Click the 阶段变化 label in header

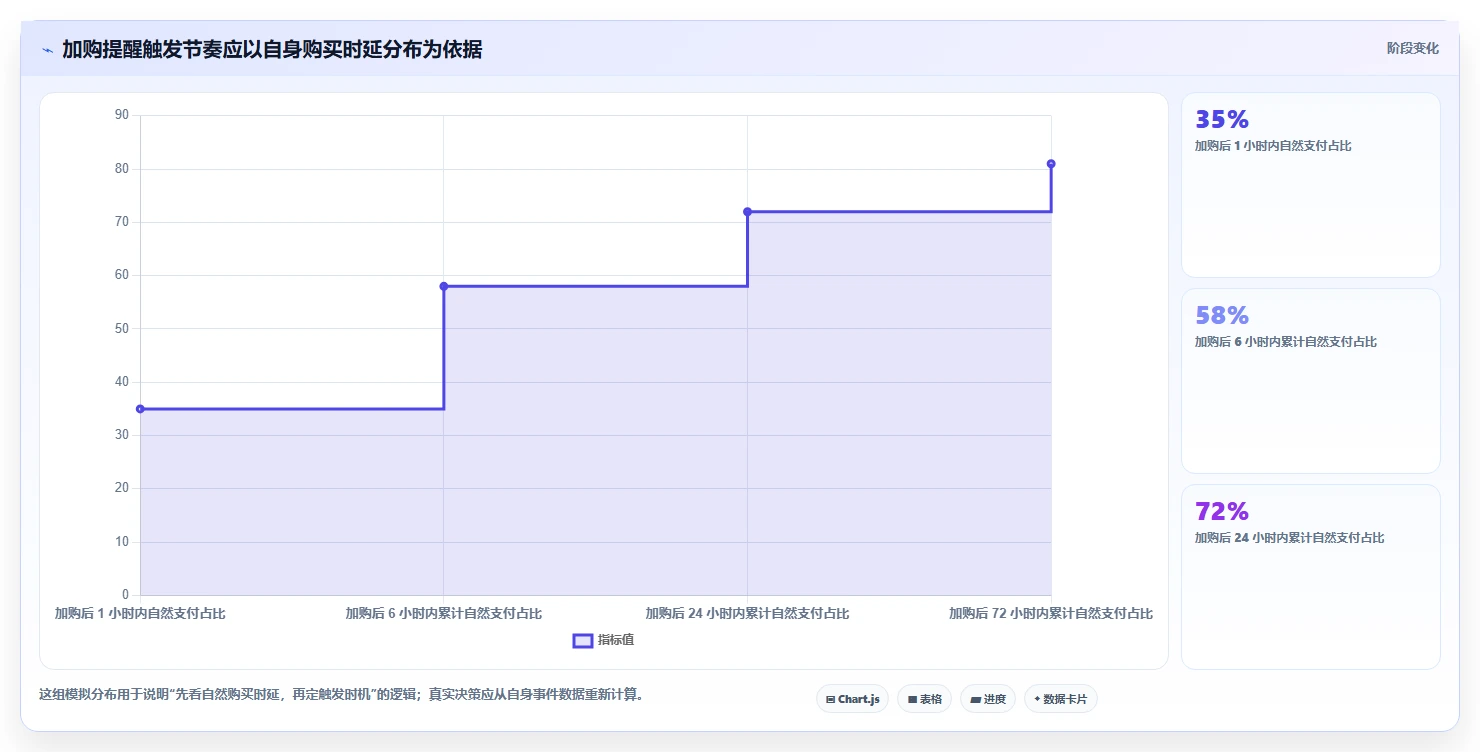[x=1412, y=48]
